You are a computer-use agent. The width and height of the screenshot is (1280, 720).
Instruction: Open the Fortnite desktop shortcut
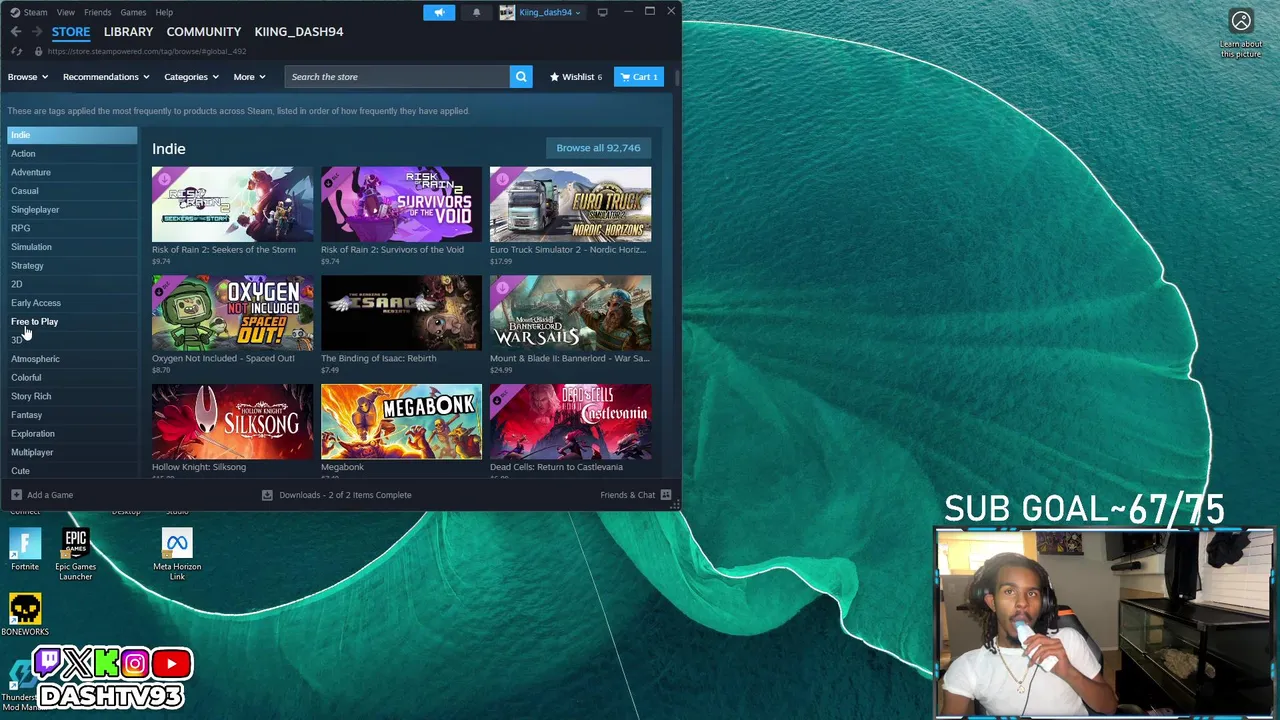25,551
